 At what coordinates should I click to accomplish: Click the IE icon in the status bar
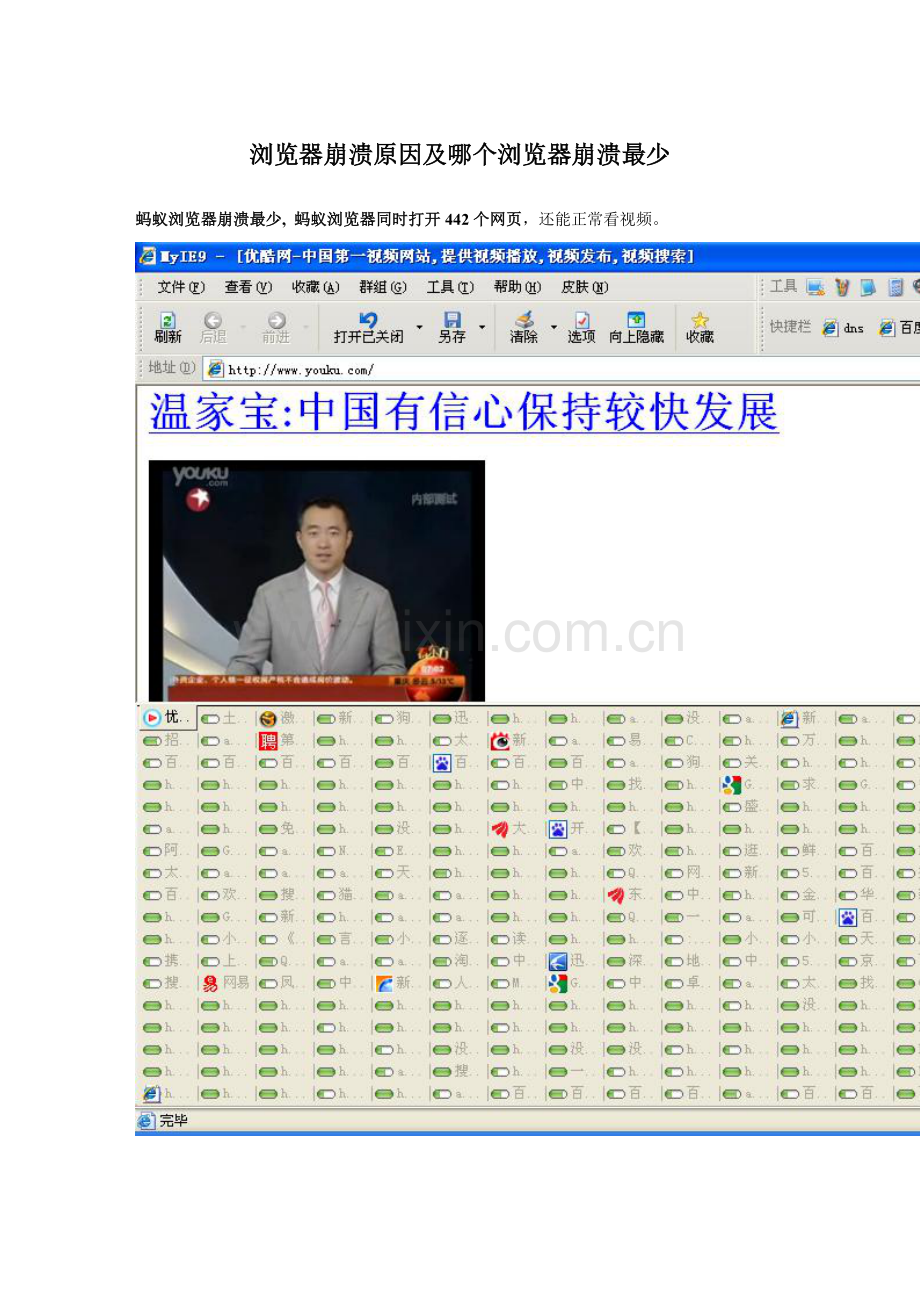(x=146, y=1121)
